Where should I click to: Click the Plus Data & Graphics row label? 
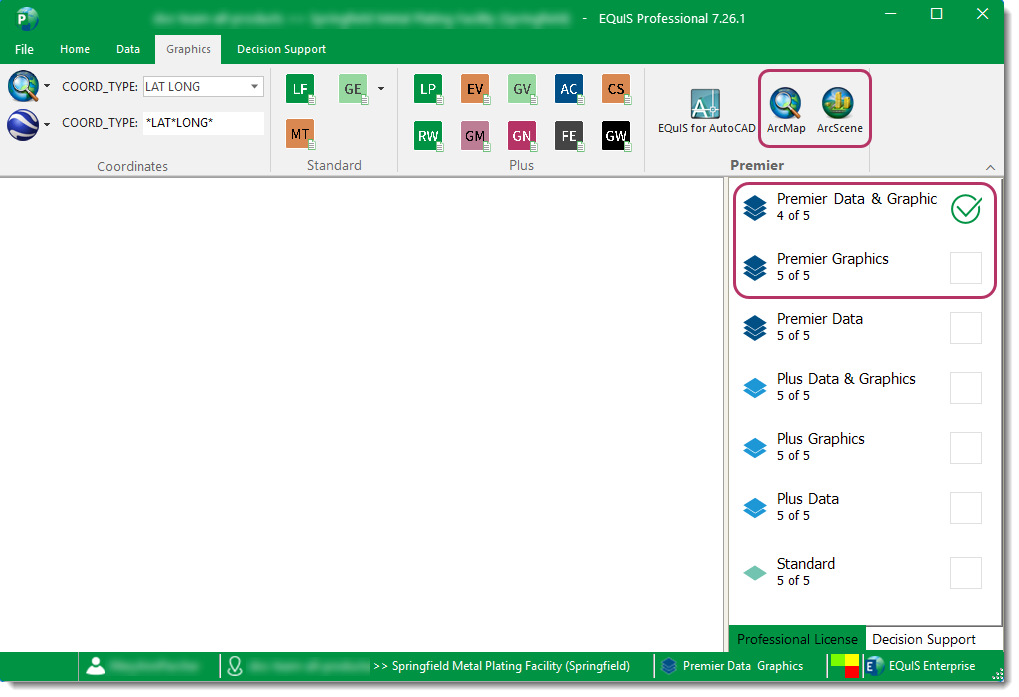(846, 379)
